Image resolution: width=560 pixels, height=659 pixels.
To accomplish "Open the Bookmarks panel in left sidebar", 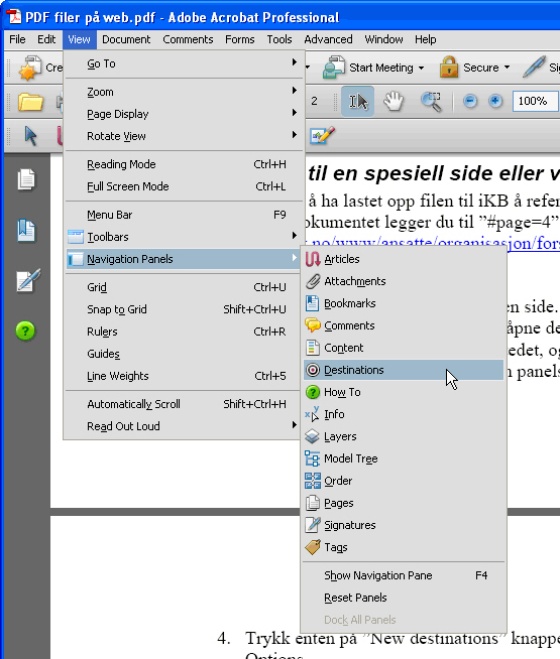I will (26, 230).
